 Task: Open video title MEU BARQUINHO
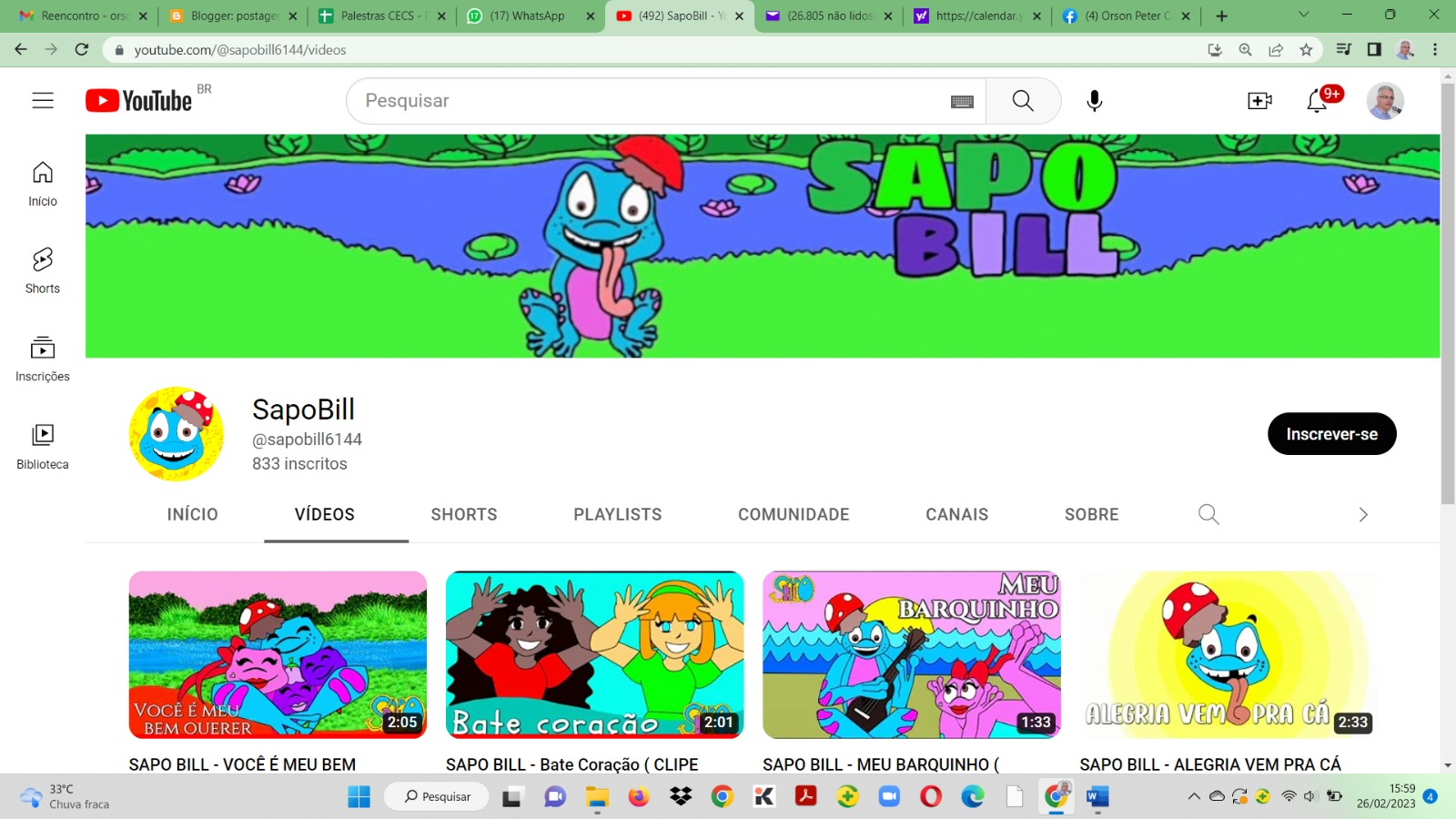coord(881,764)
